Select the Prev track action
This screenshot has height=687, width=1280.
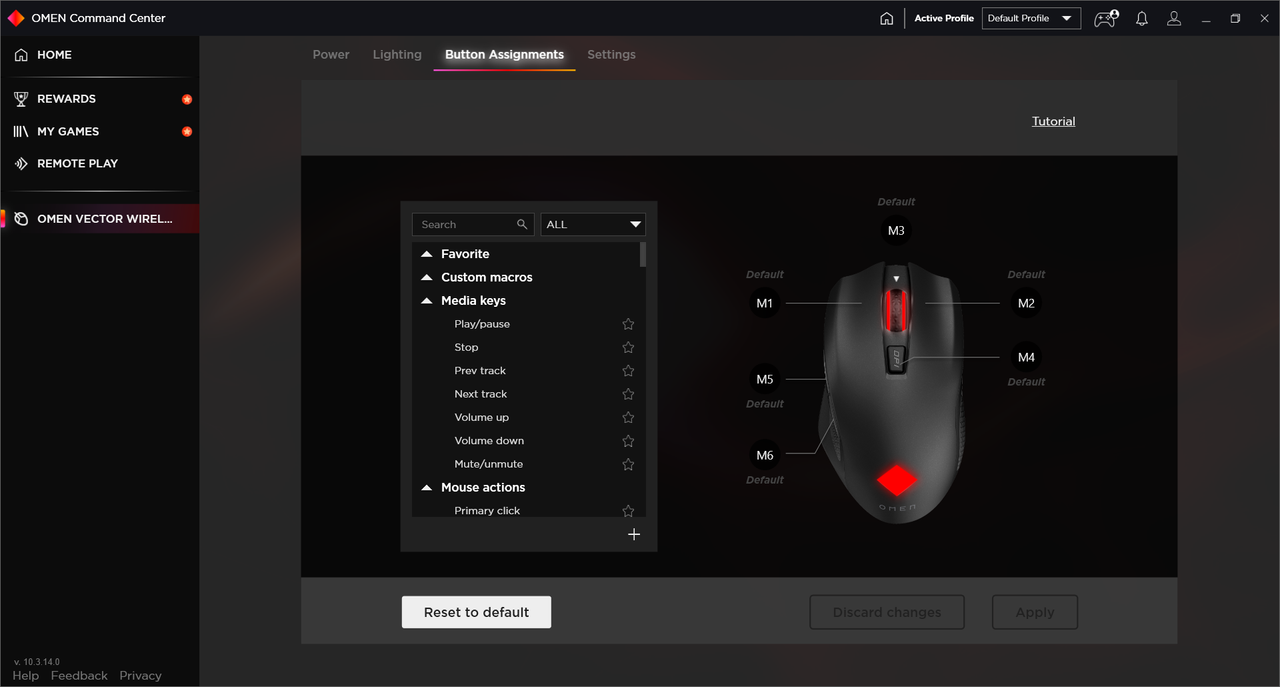click(x=480, y=371)
